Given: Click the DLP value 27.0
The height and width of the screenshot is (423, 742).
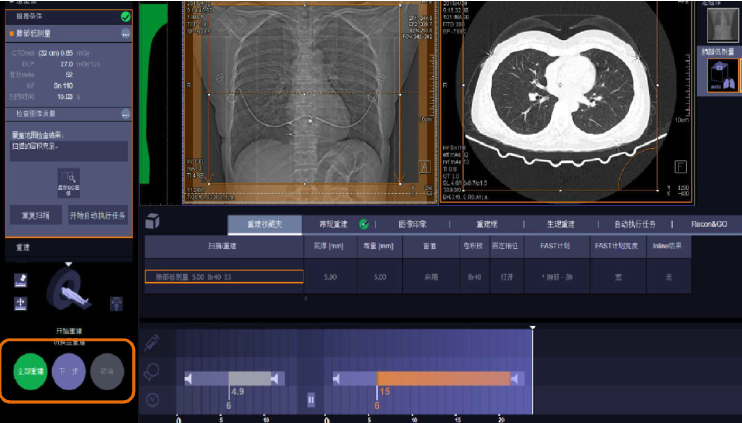Looking at the screenshot, I should (66, 64).
